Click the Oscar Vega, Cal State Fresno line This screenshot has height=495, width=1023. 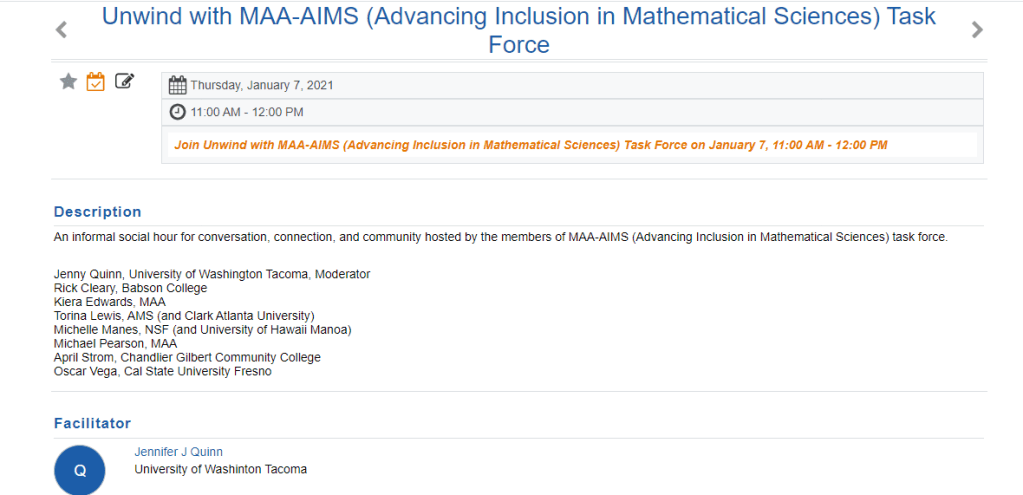(x=163, y=372)
